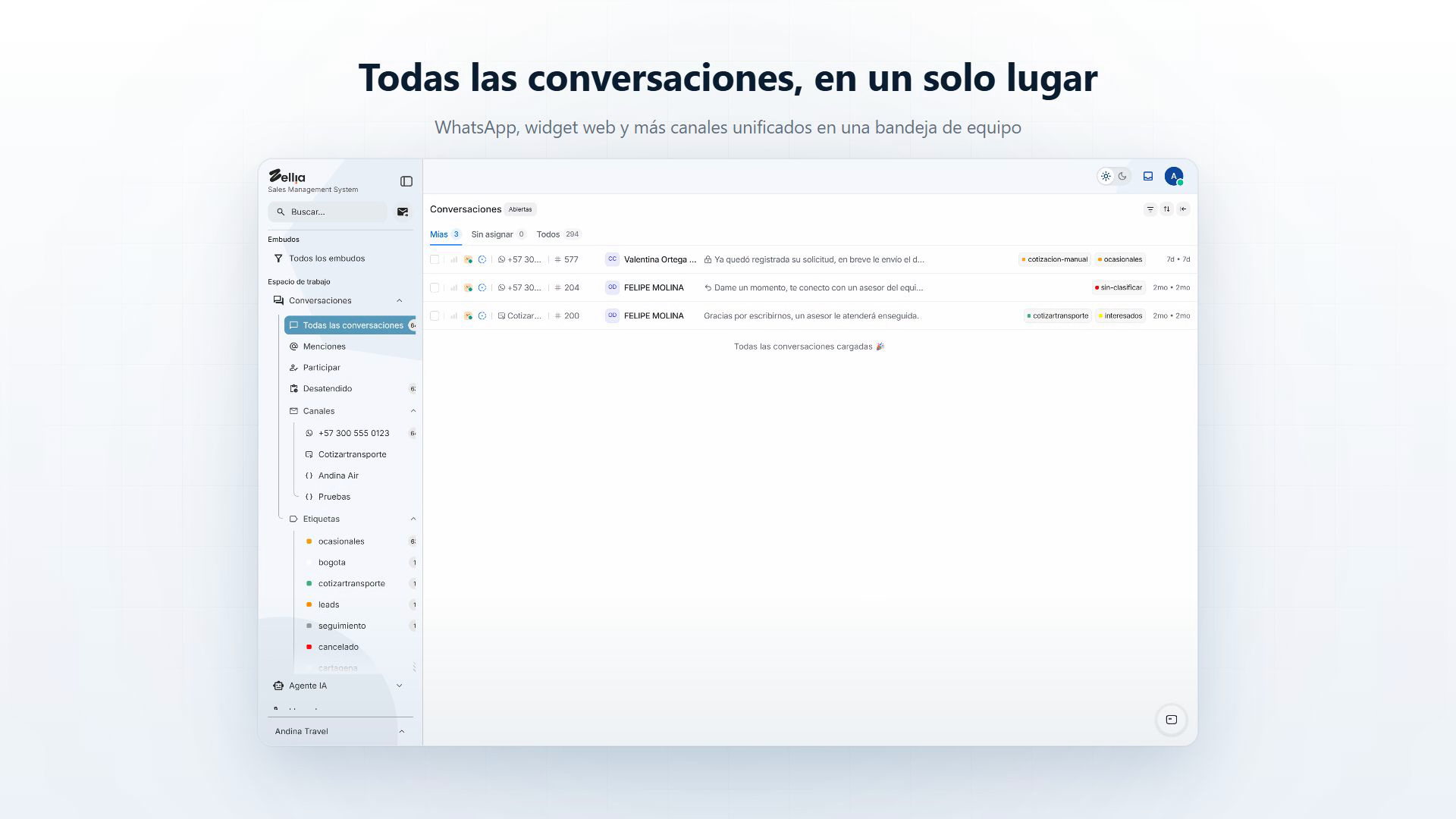Click CC contact avatar for Valentina Ortega
Image resolution: width=1456 pixels, height=819 pixels.
(612, 259)
